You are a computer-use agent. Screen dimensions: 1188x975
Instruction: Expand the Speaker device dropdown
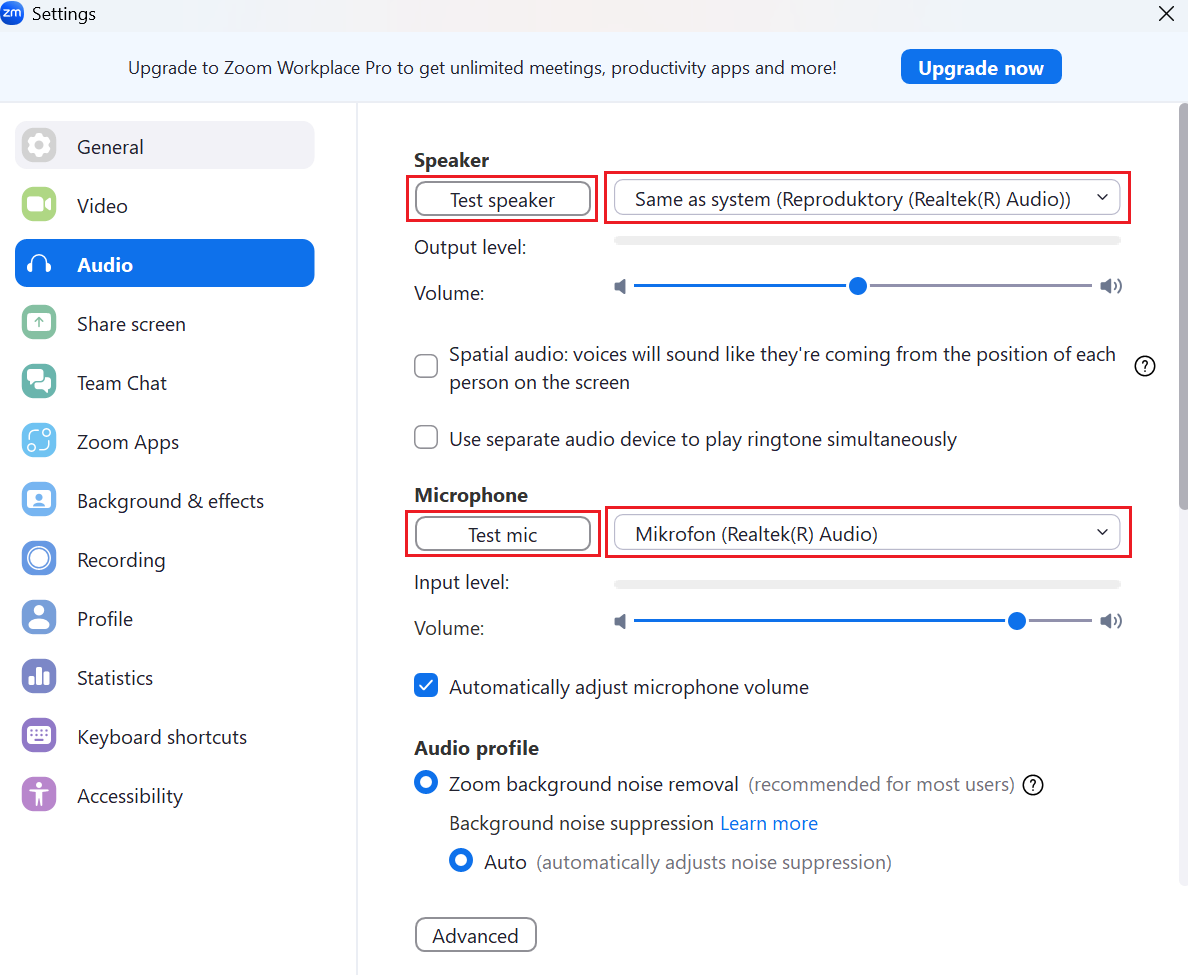pyautogui.click(x=866, y=199)
